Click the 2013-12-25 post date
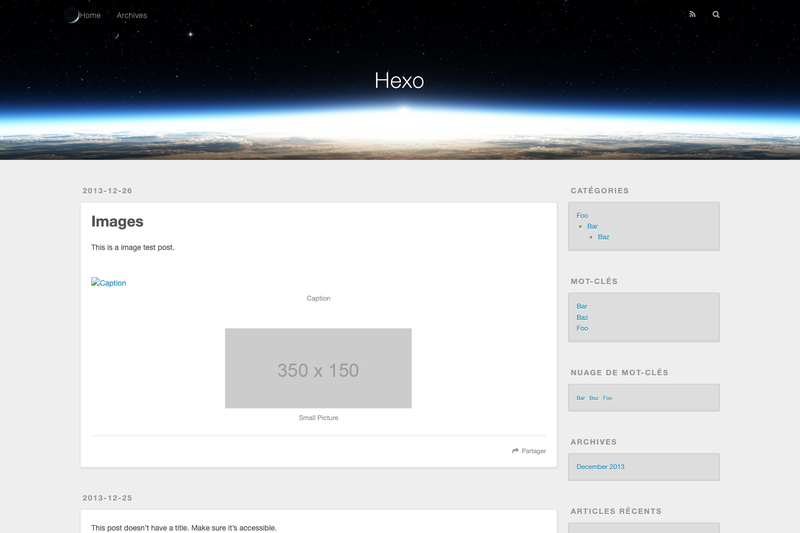 click(108, 498)
